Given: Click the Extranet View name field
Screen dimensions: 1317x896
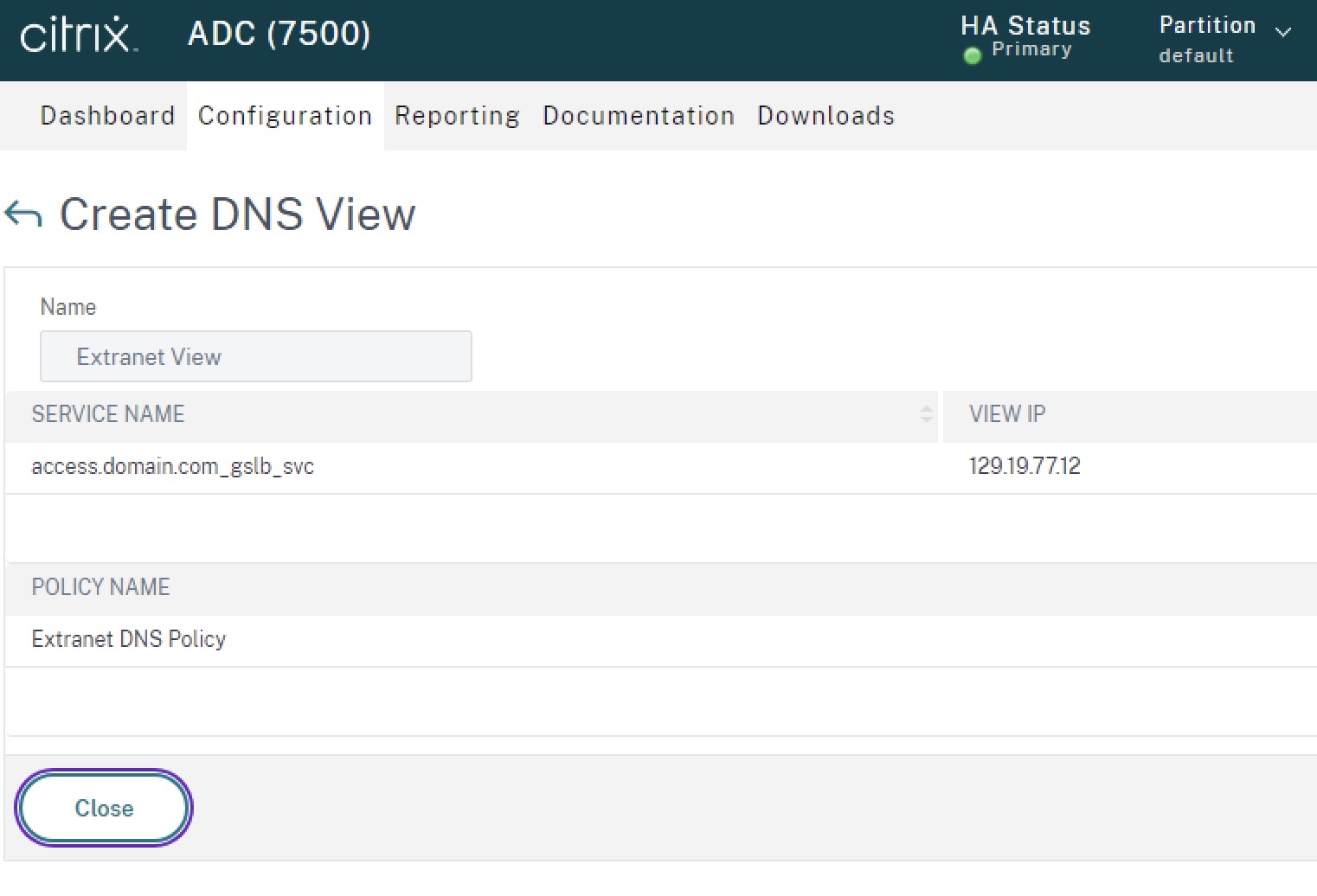Looking at the screenshot, I should click(255, 356).
